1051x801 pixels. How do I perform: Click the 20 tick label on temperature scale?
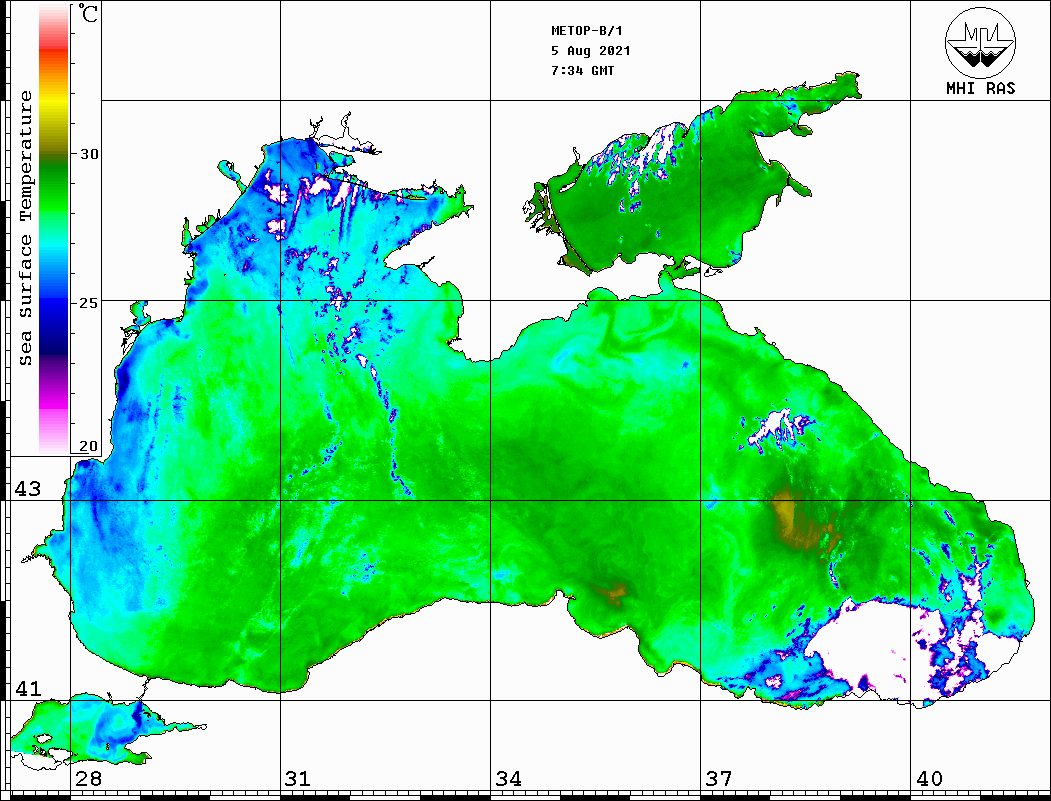click(90, 447)
